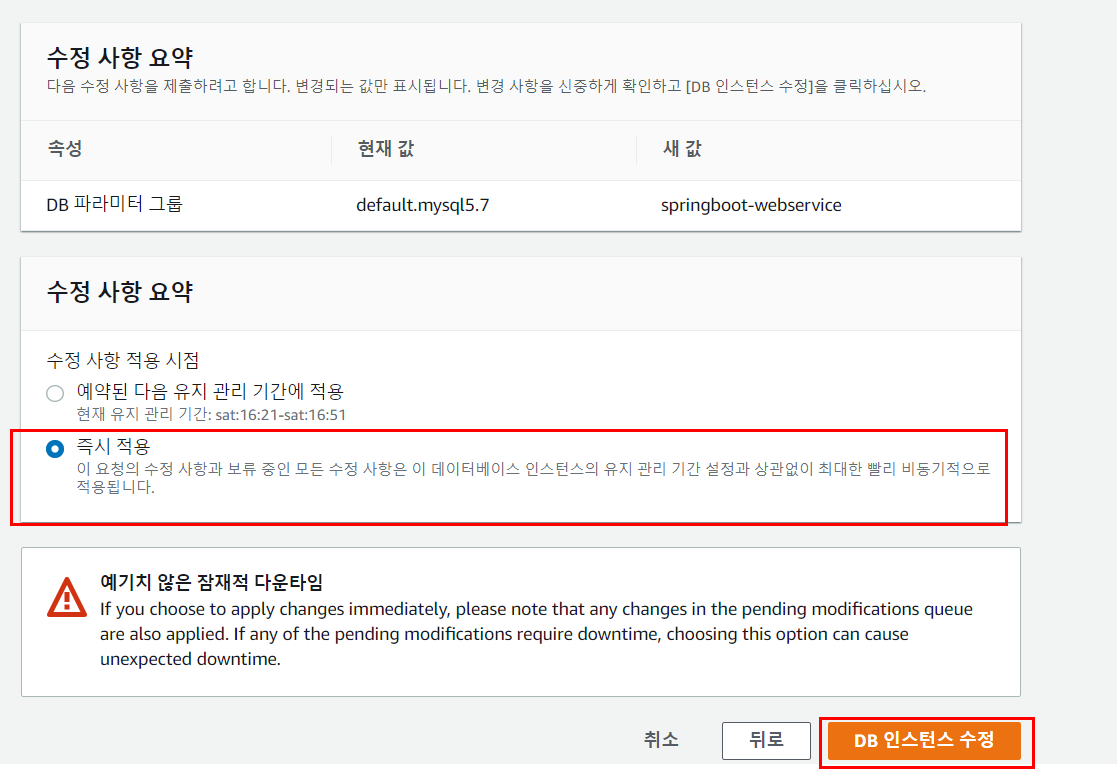1117x769 pixels.
Task: Click the '수정 사항 적용 시점' label
Action: pyautogui.click(x=123, y=360)
